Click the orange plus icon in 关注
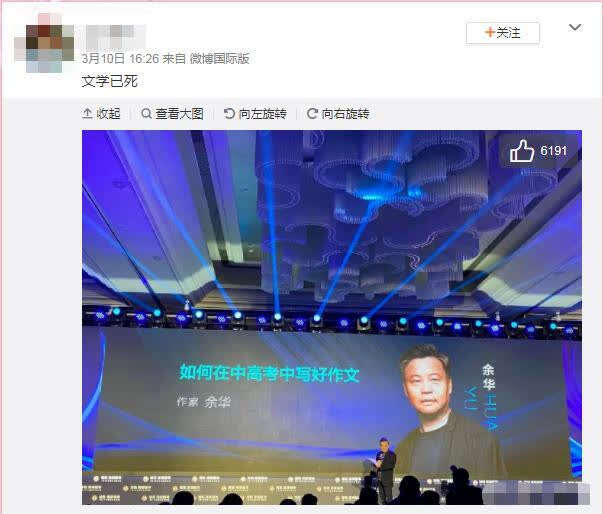The image size is (603, 514). [490, 32]
